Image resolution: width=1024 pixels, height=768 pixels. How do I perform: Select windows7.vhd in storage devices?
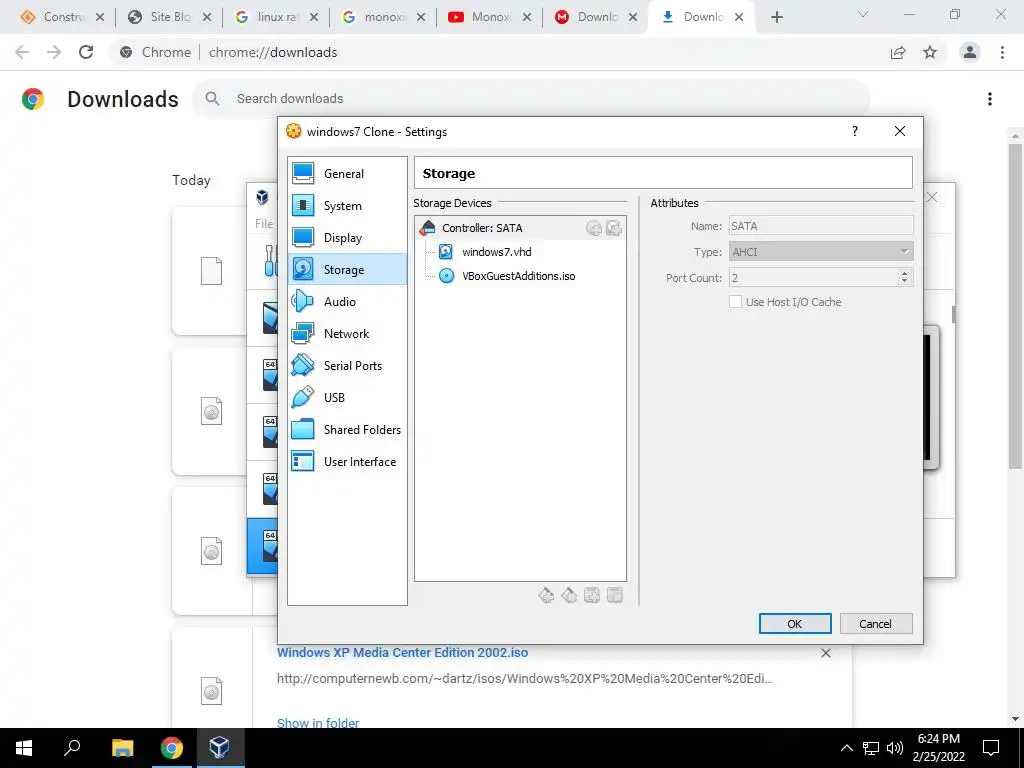(496, 252)
